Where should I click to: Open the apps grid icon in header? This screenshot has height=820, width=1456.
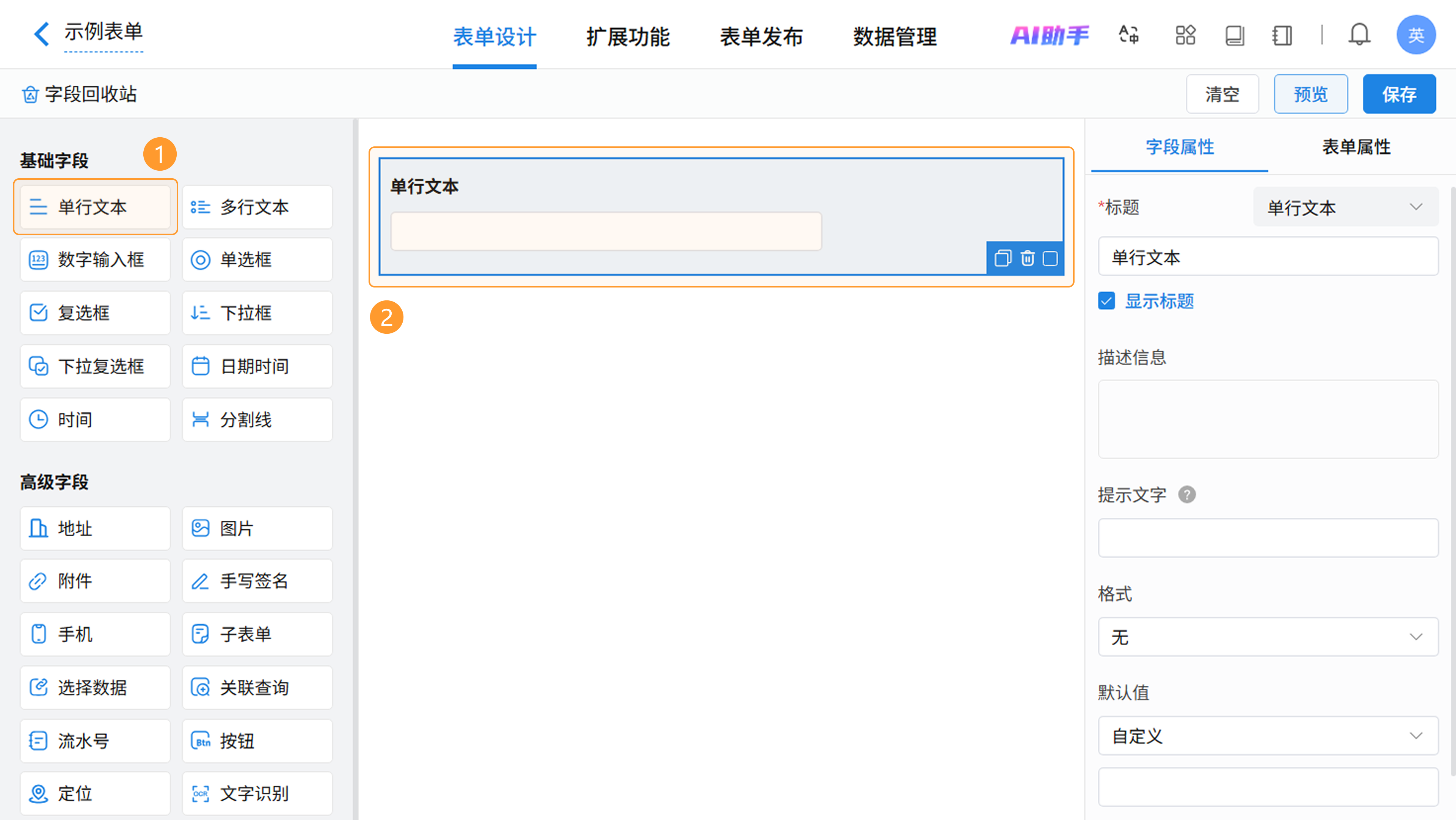point(1185,35)
